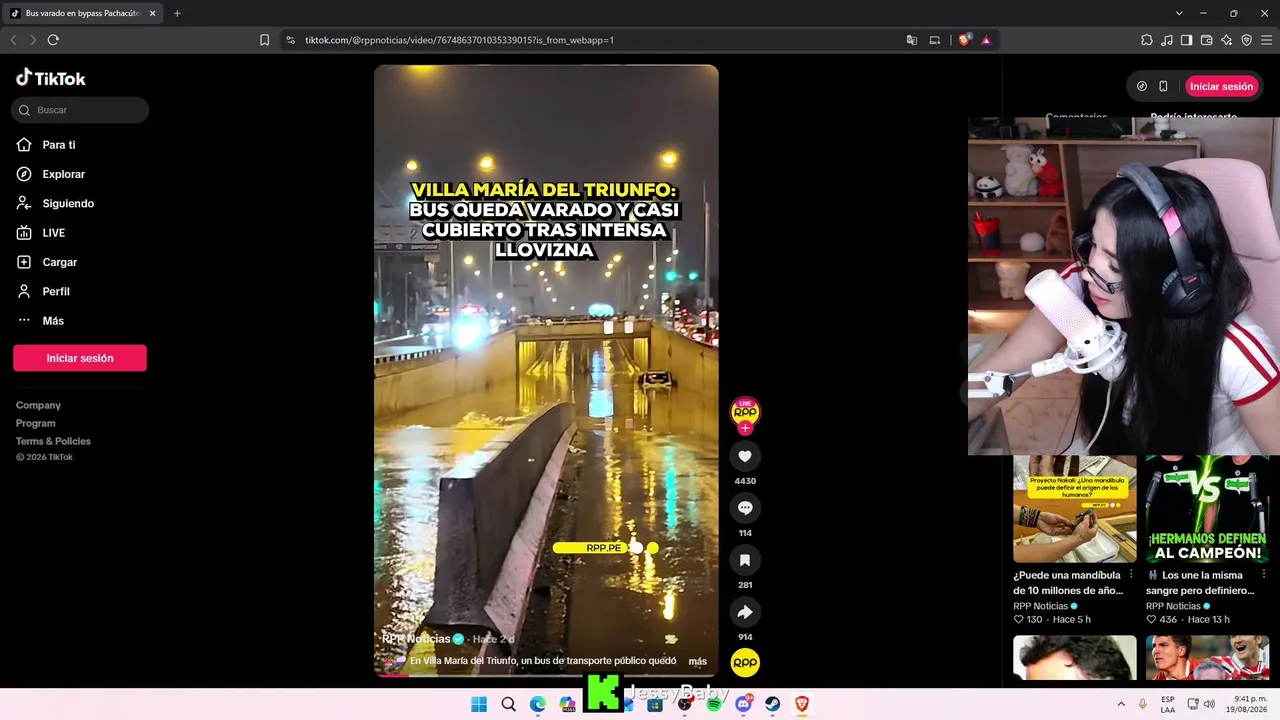Click the top-right Iniciar sesión button

(x=1221, y=86)
